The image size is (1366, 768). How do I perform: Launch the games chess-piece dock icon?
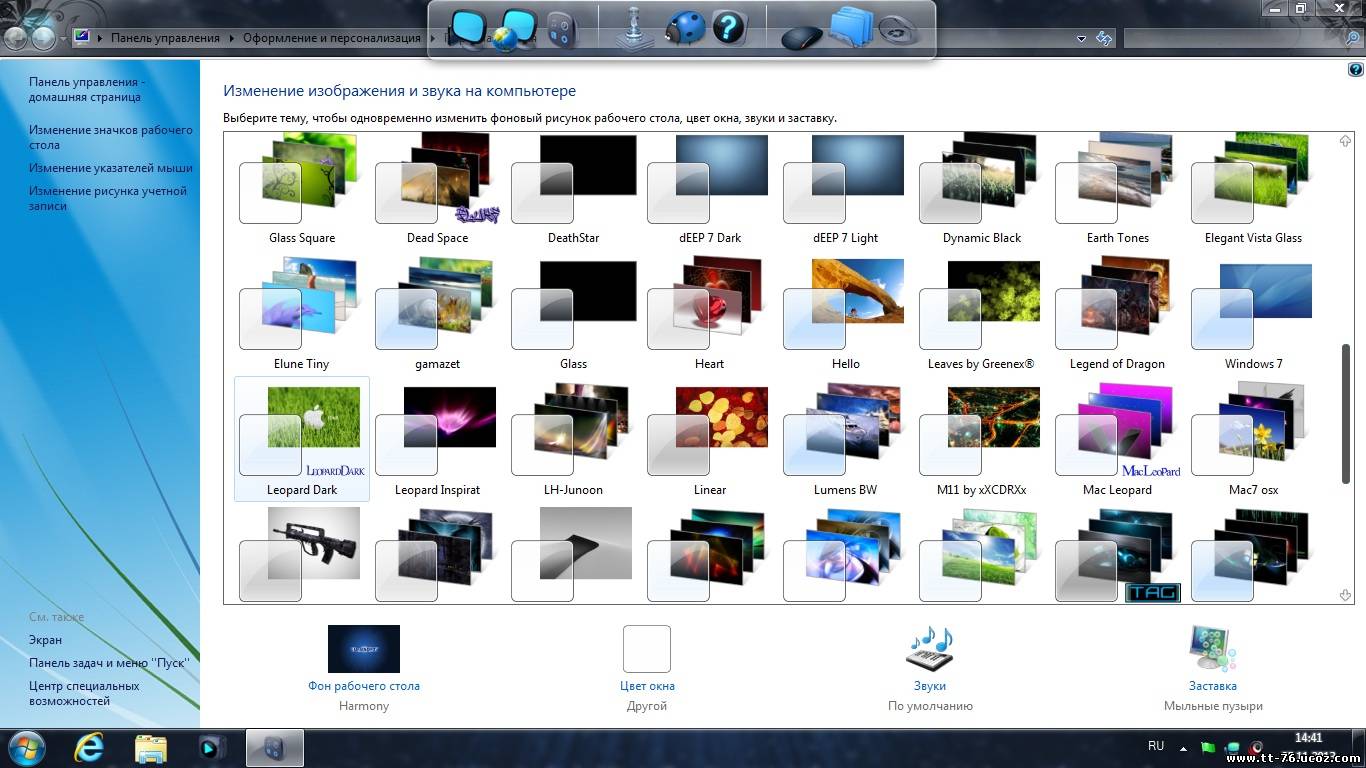click(636, 28)
